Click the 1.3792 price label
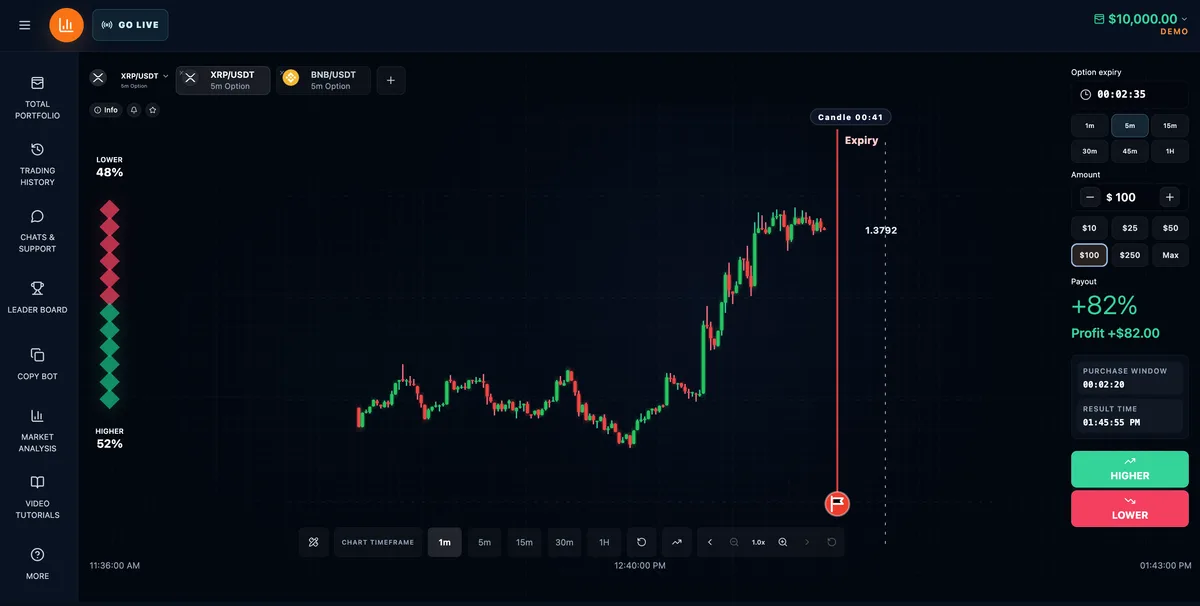 tap(881, 230)
